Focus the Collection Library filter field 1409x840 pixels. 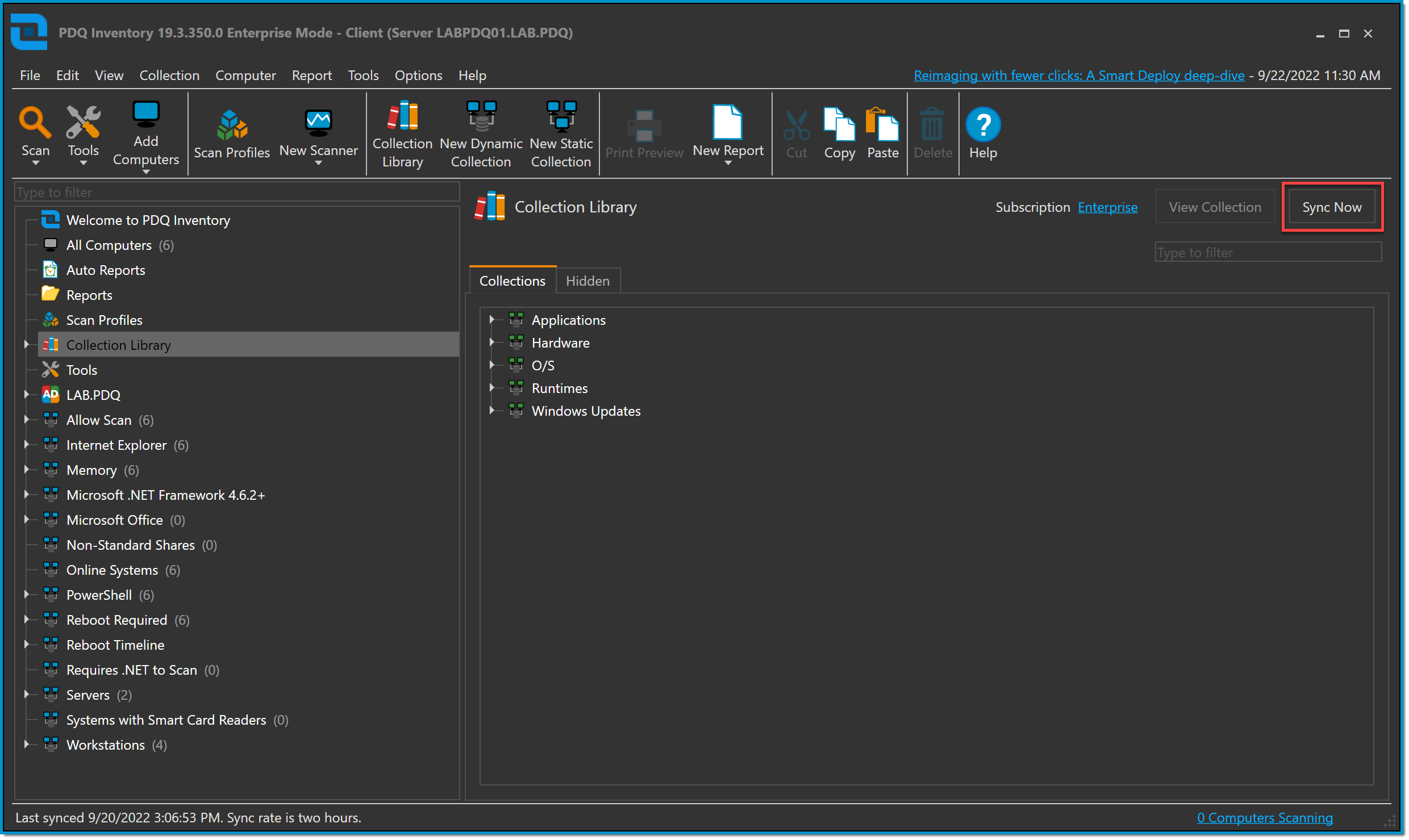[1268, 252]
